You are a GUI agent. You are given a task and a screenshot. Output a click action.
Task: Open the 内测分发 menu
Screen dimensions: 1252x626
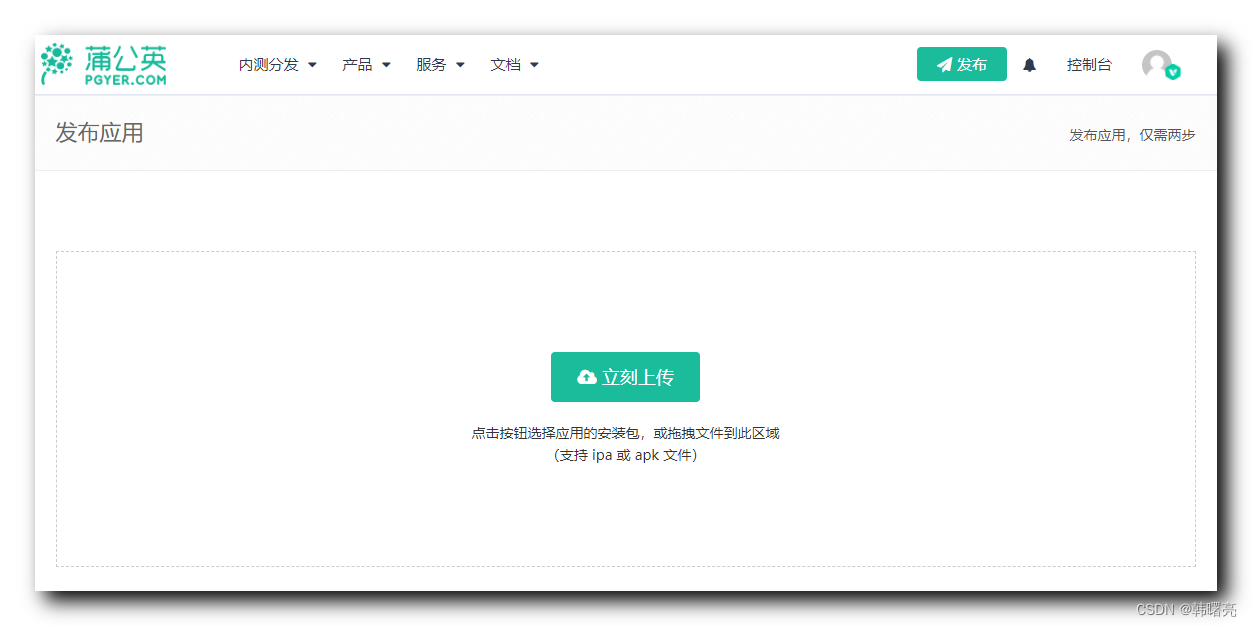point(268,64)
